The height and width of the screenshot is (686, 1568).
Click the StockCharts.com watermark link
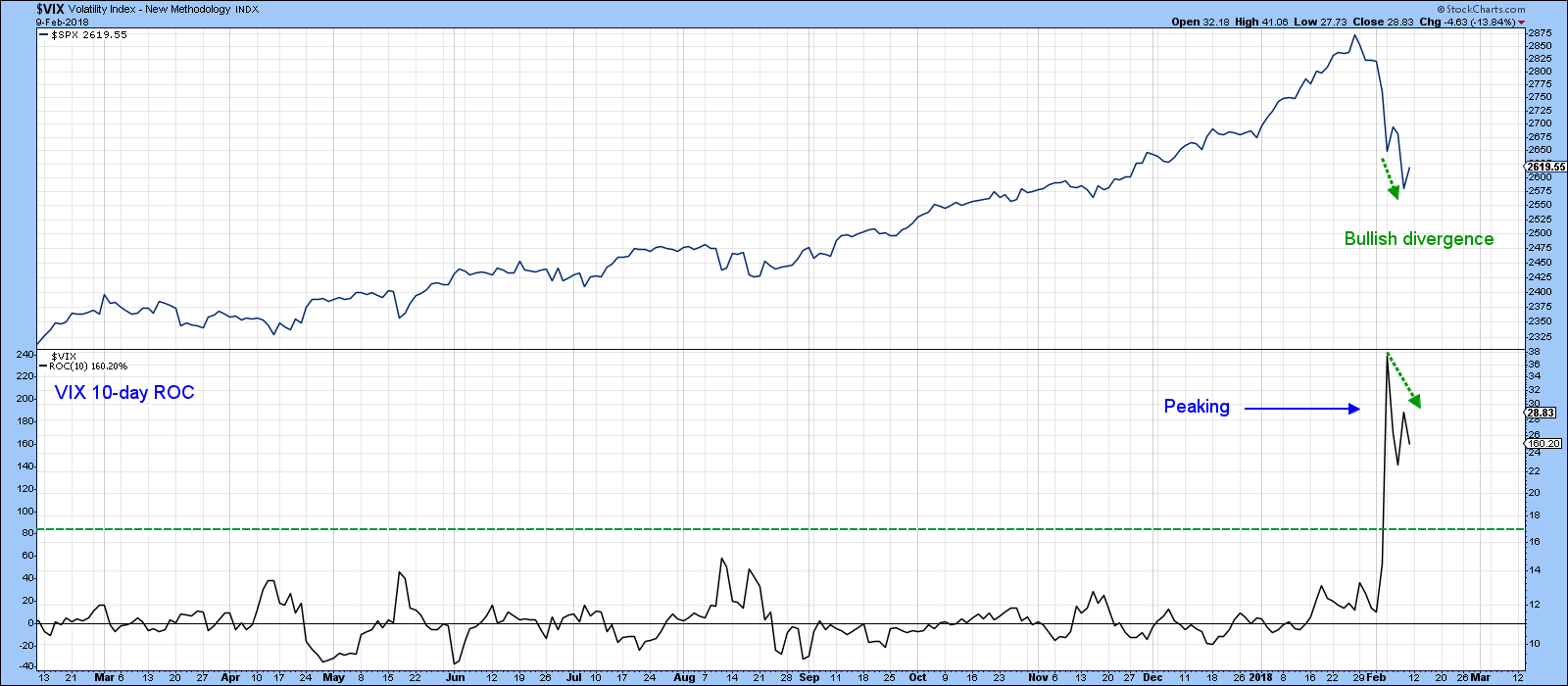click(x=1485, y=9)
